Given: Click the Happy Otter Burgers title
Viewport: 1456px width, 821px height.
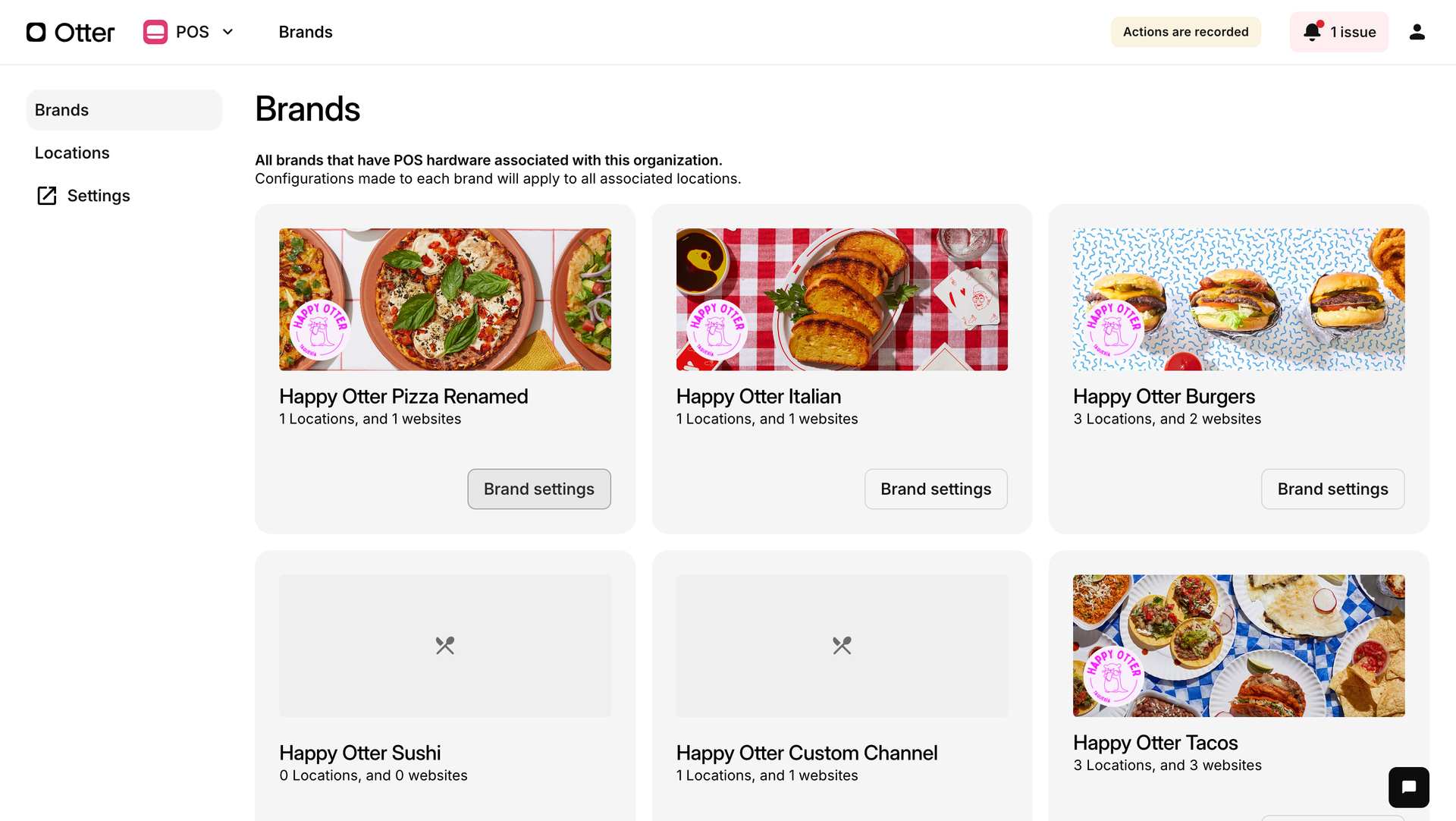Looking at the screenshot, I should 1164,397.
